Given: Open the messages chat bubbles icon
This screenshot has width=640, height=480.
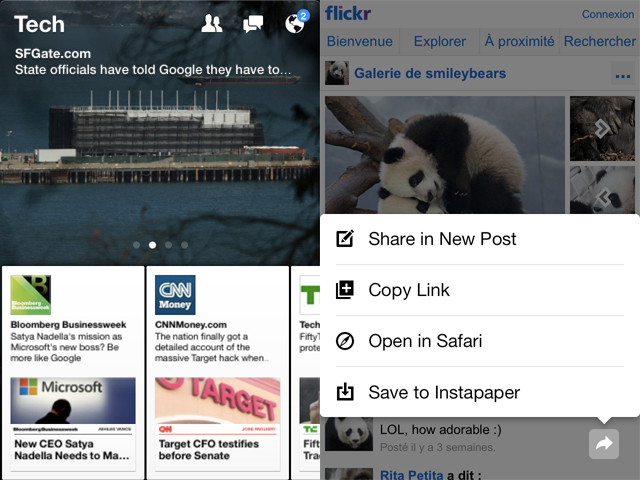Looking at the screenshot, I should click(253, 24).
